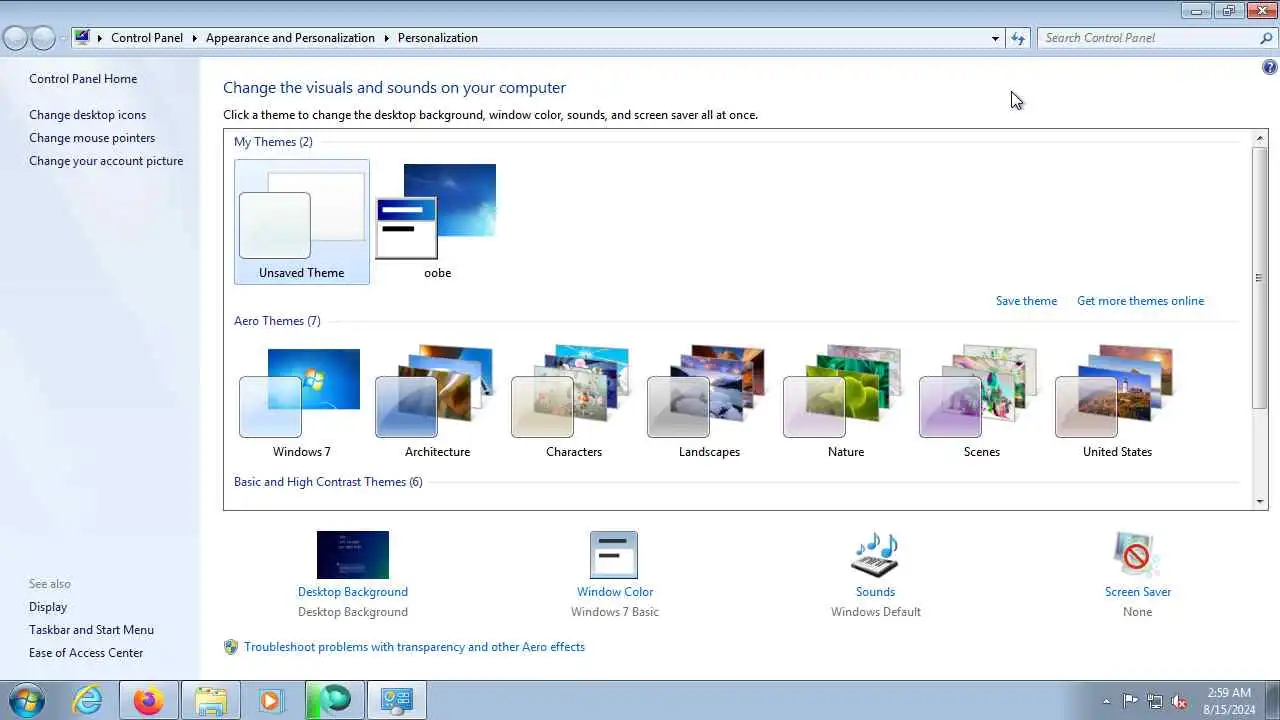Open Change mouse pointers
The height and width of the screenshot is (720, 1280).
(x=92, y=138)
